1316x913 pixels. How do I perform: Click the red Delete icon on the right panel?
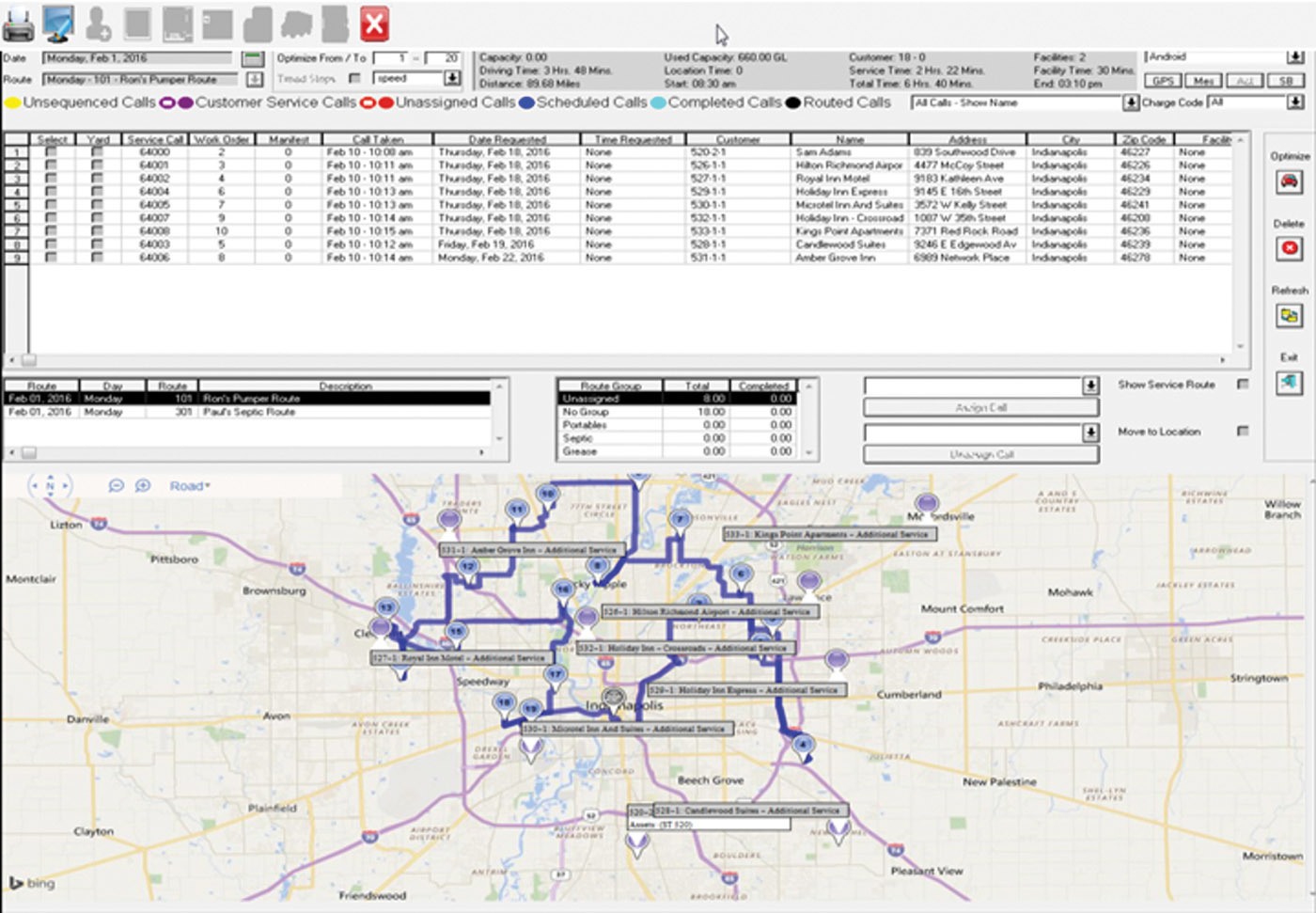click(x=1289, y=248)
